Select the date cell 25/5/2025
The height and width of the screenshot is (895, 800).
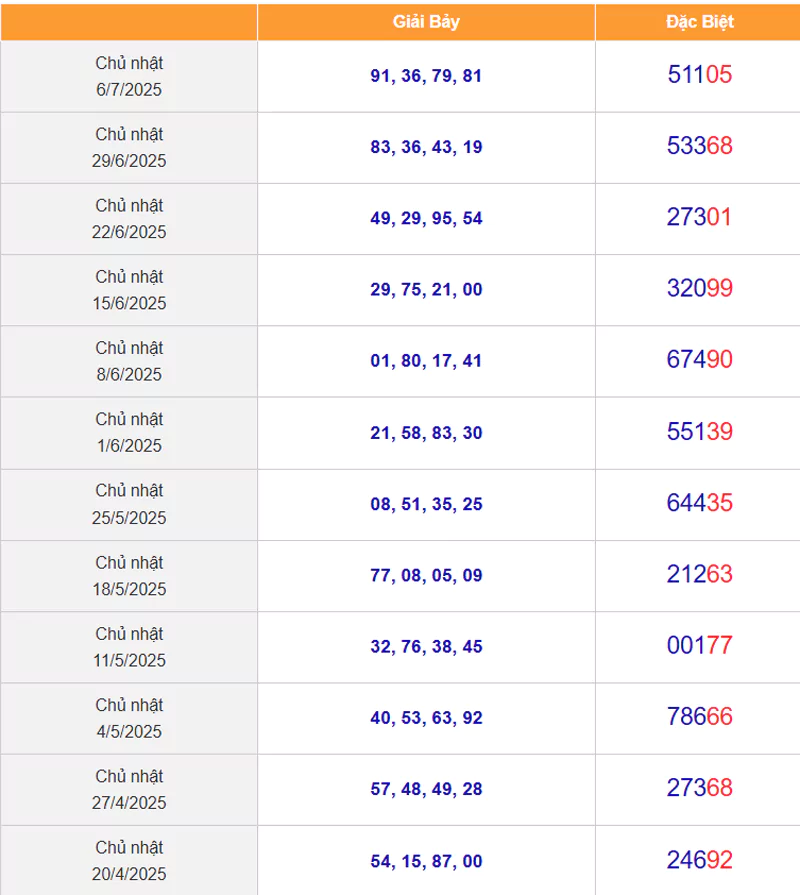[129, 504]
